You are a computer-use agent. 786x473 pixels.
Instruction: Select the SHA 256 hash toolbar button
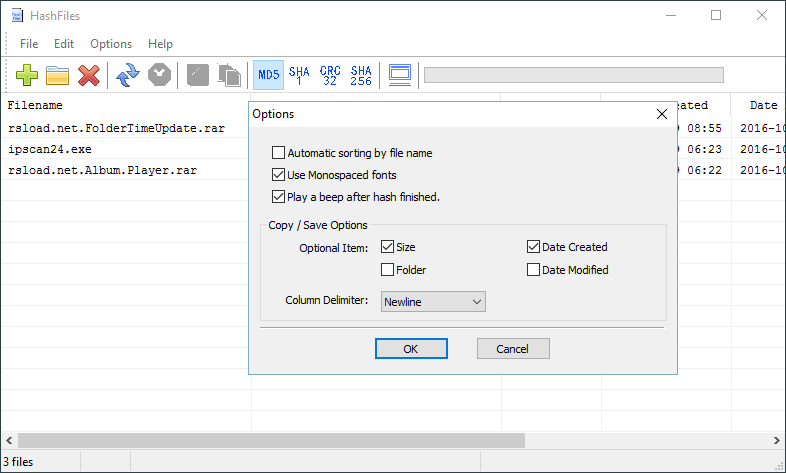point(361,75)
